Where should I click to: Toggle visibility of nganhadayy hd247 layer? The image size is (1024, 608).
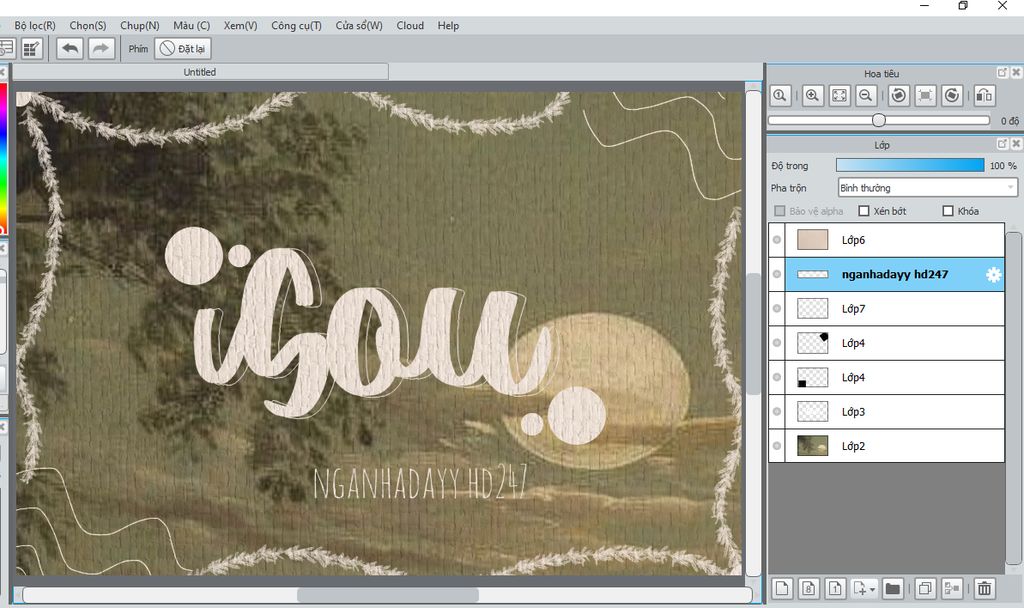pyautogui.click(x=776, y=274)
